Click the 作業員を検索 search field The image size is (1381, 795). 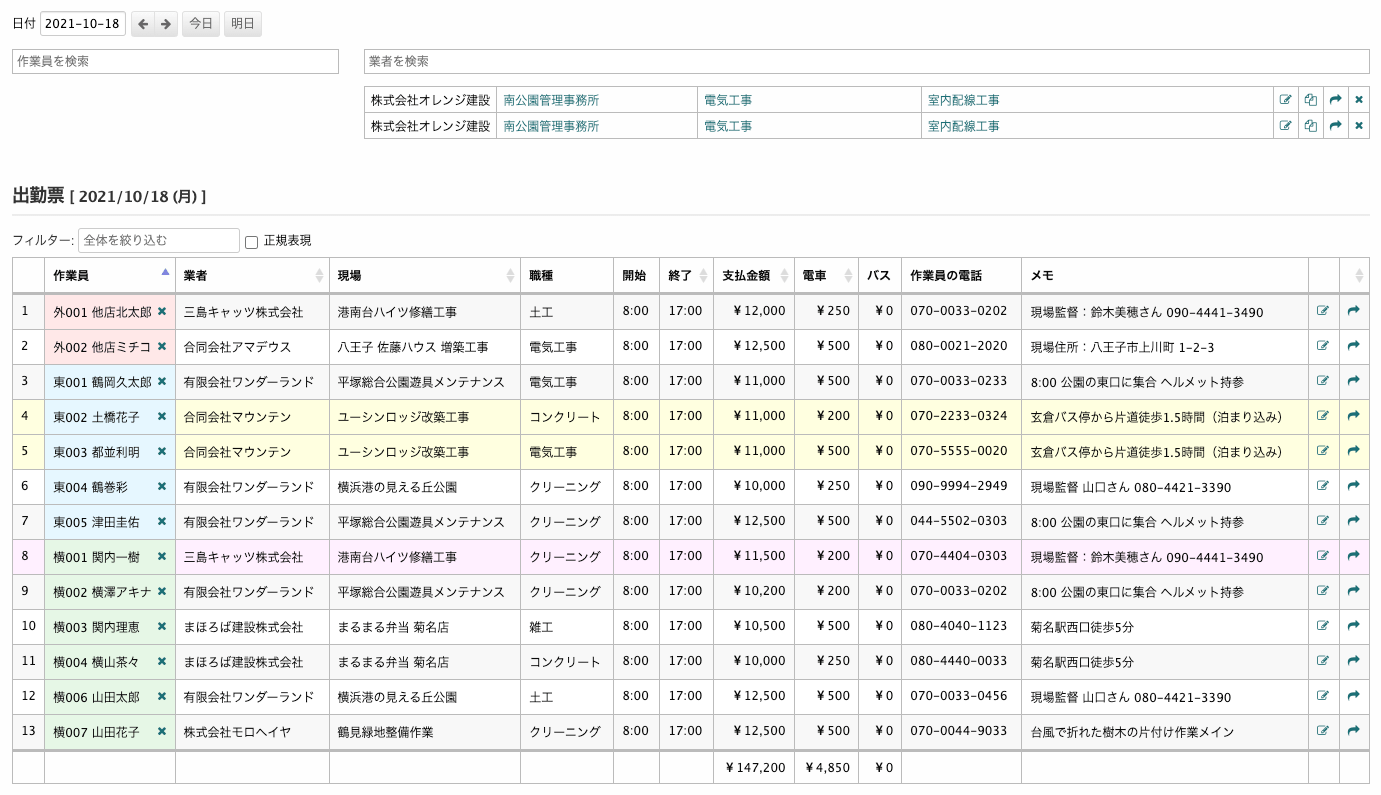pyautogui.click(x=175, y=61)
